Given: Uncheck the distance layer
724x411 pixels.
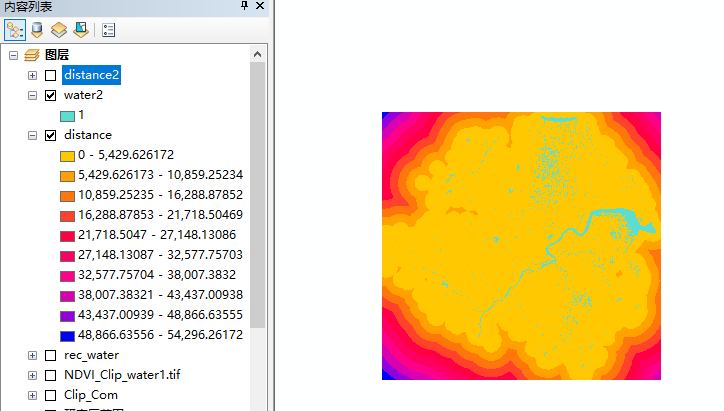Looking at the screenshot, I should point(50,135).
